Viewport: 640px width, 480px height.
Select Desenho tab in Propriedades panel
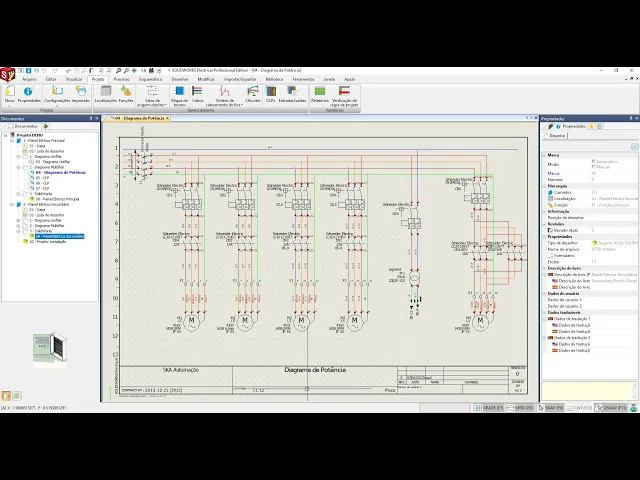click(557, 136)
